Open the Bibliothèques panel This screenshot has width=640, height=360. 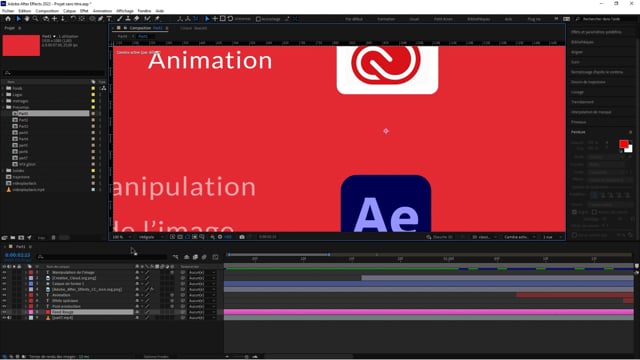(582, 42)
